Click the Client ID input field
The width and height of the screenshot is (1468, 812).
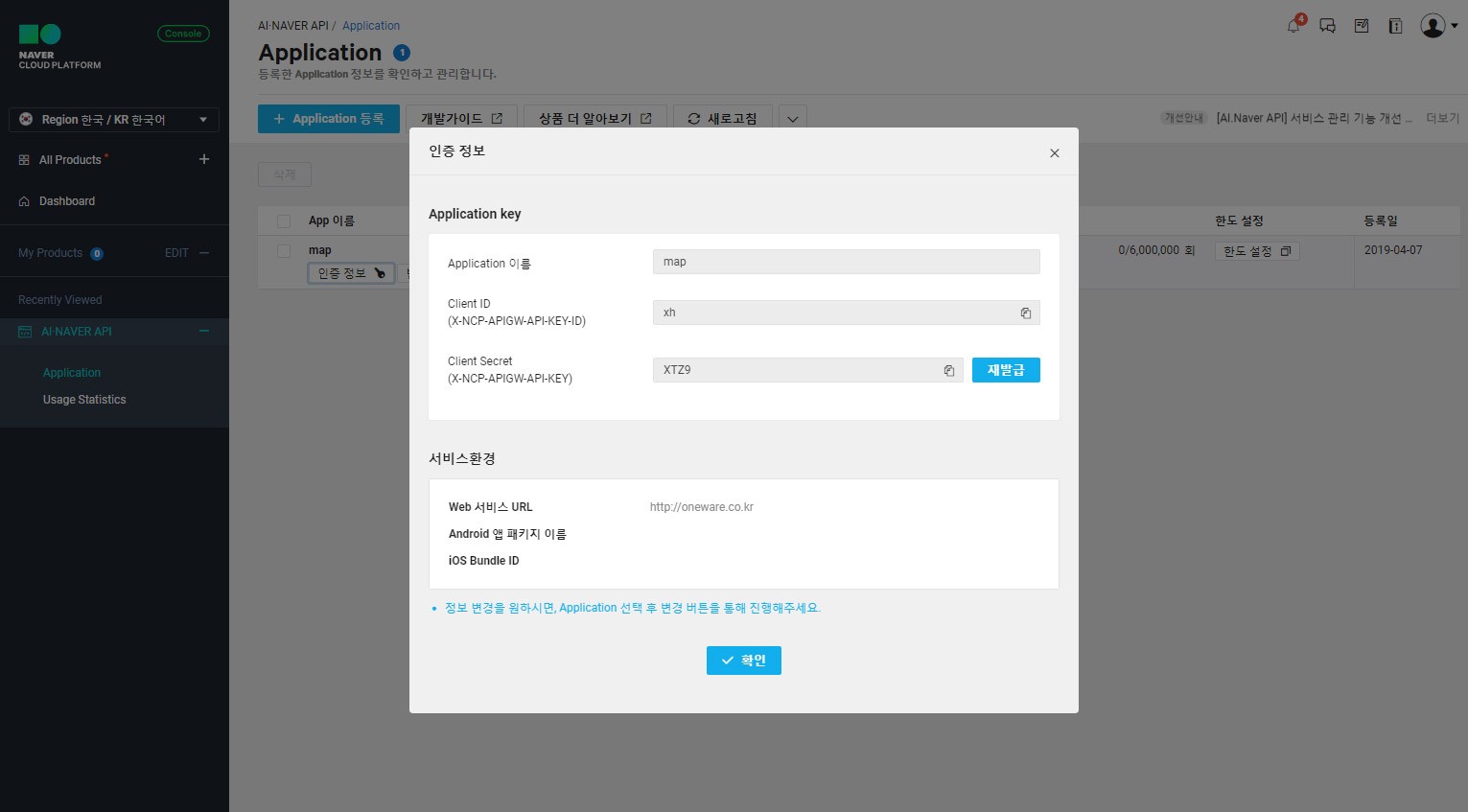pyautogui.click(x=847, y=313)
